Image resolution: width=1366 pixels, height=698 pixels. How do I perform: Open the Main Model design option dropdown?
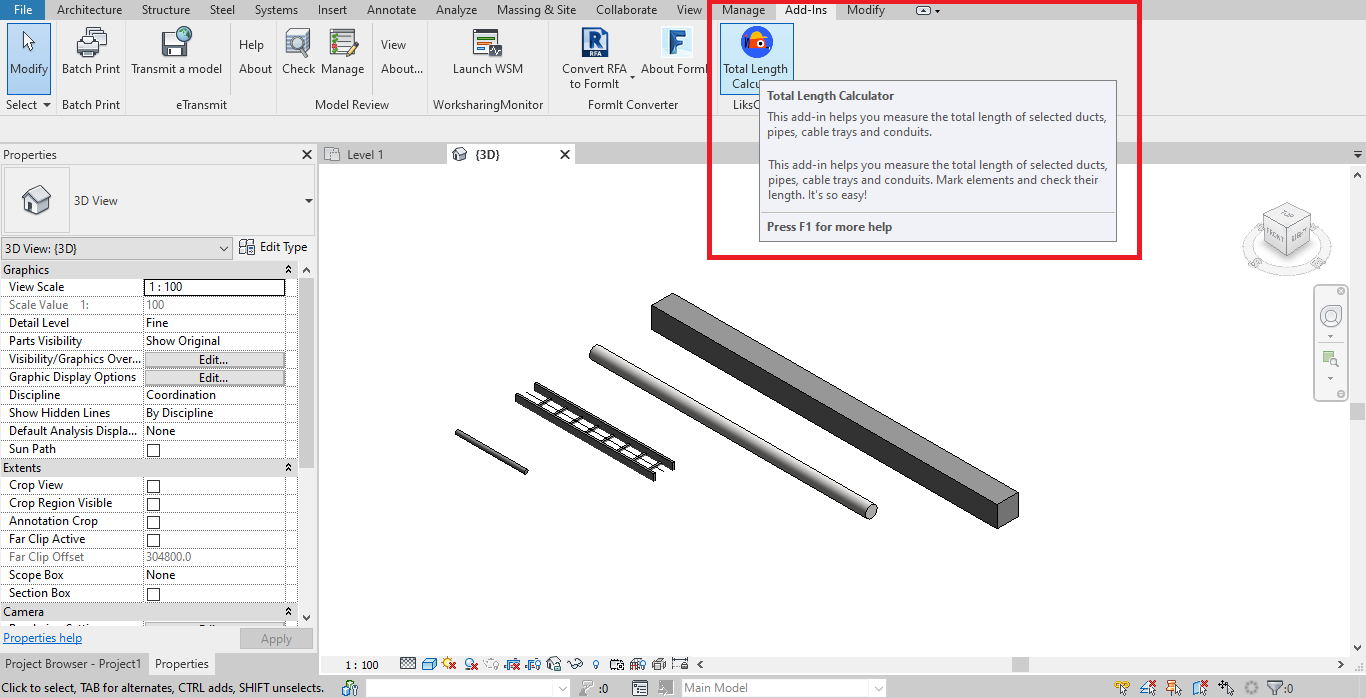point(783,688)
